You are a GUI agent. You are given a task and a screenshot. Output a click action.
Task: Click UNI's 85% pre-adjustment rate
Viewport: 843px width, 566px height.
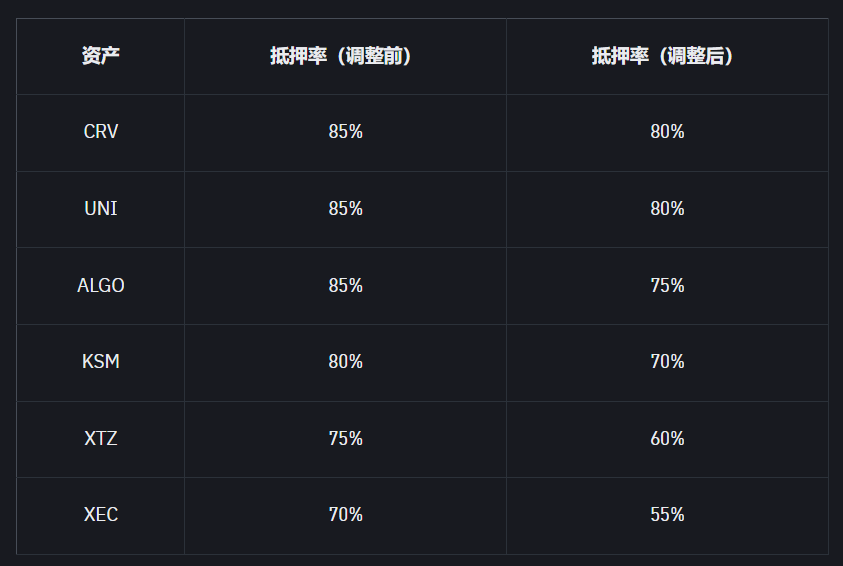[x=345, y=209]
